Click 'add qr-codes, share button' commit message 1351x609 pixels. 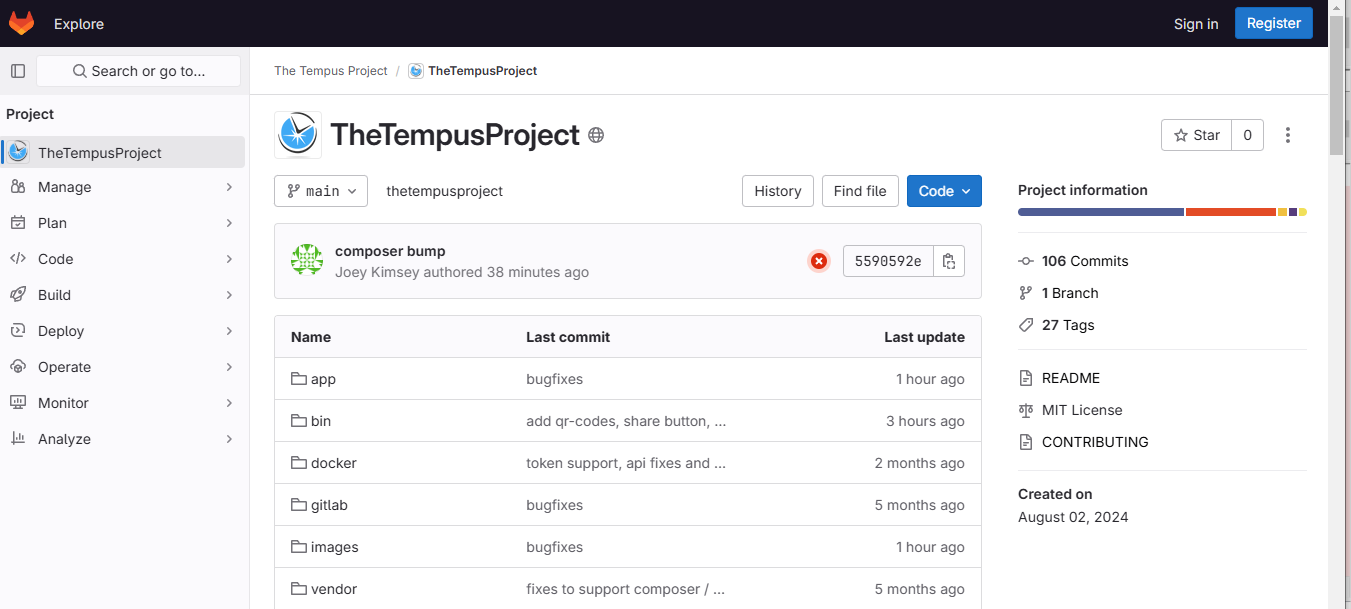pos(626,421)
